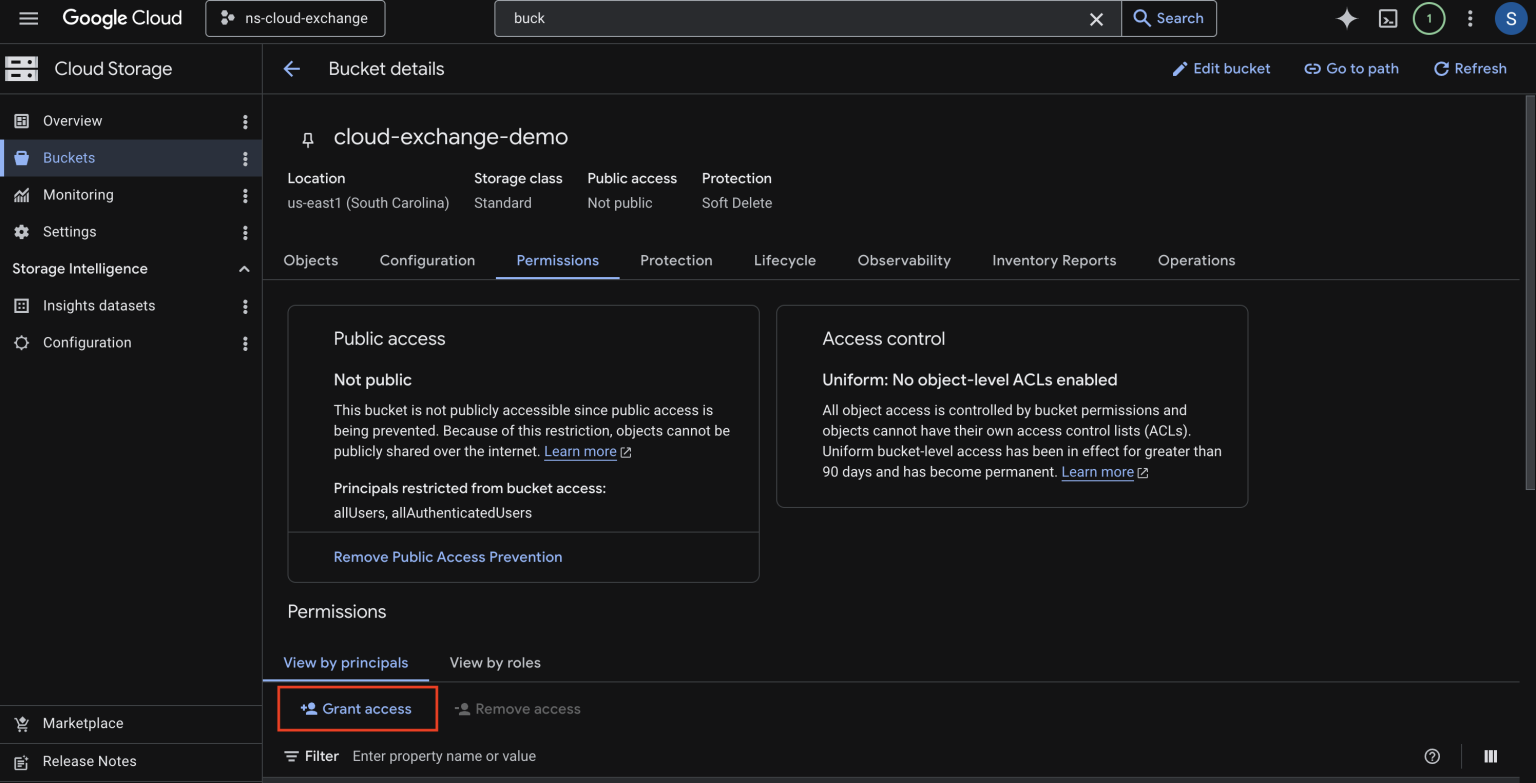This screenshot has height=783, width=1536.
Task: Open Learn more in Public access card
Action: [587, 452]
